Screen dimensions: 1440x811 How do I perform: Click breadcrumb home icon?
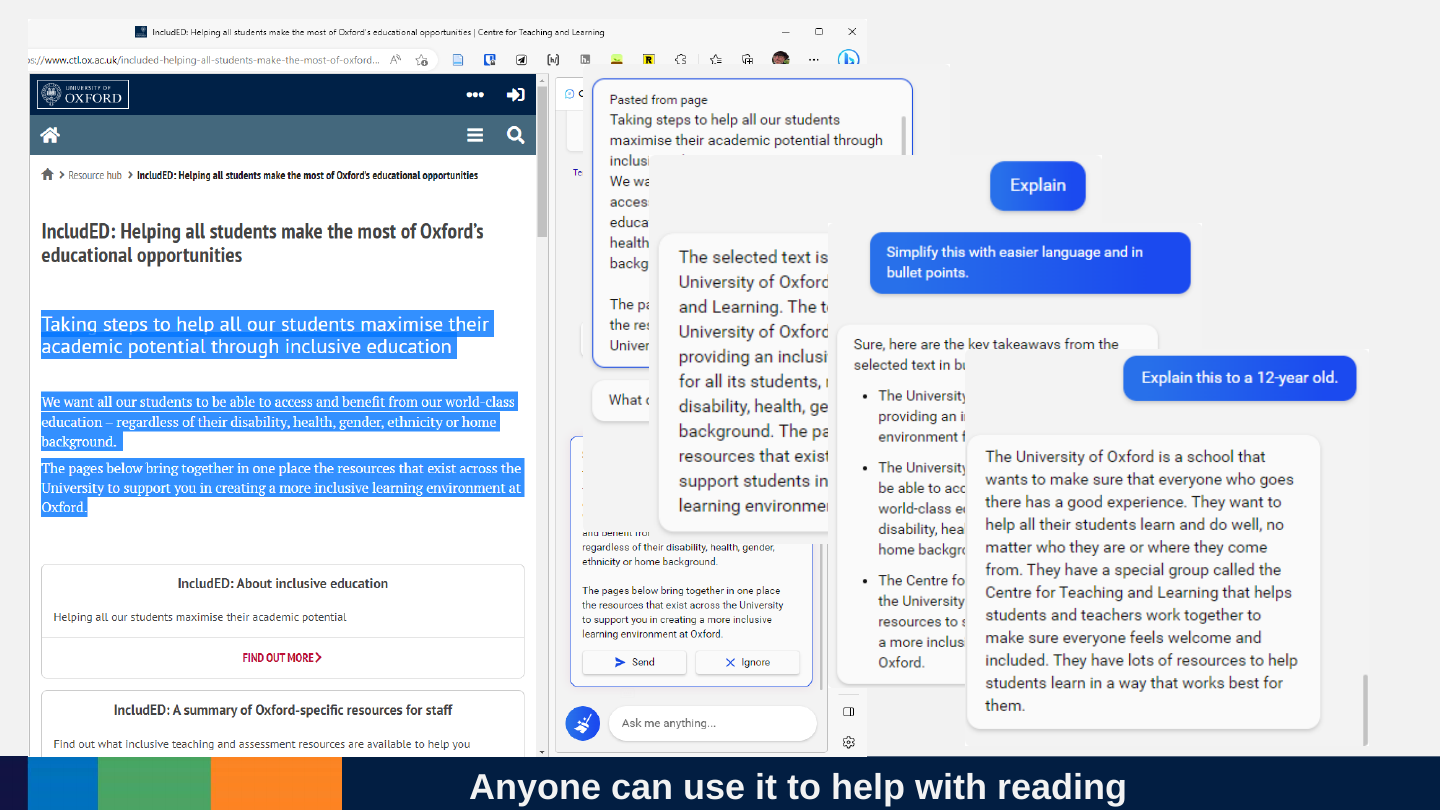(47, 175)
